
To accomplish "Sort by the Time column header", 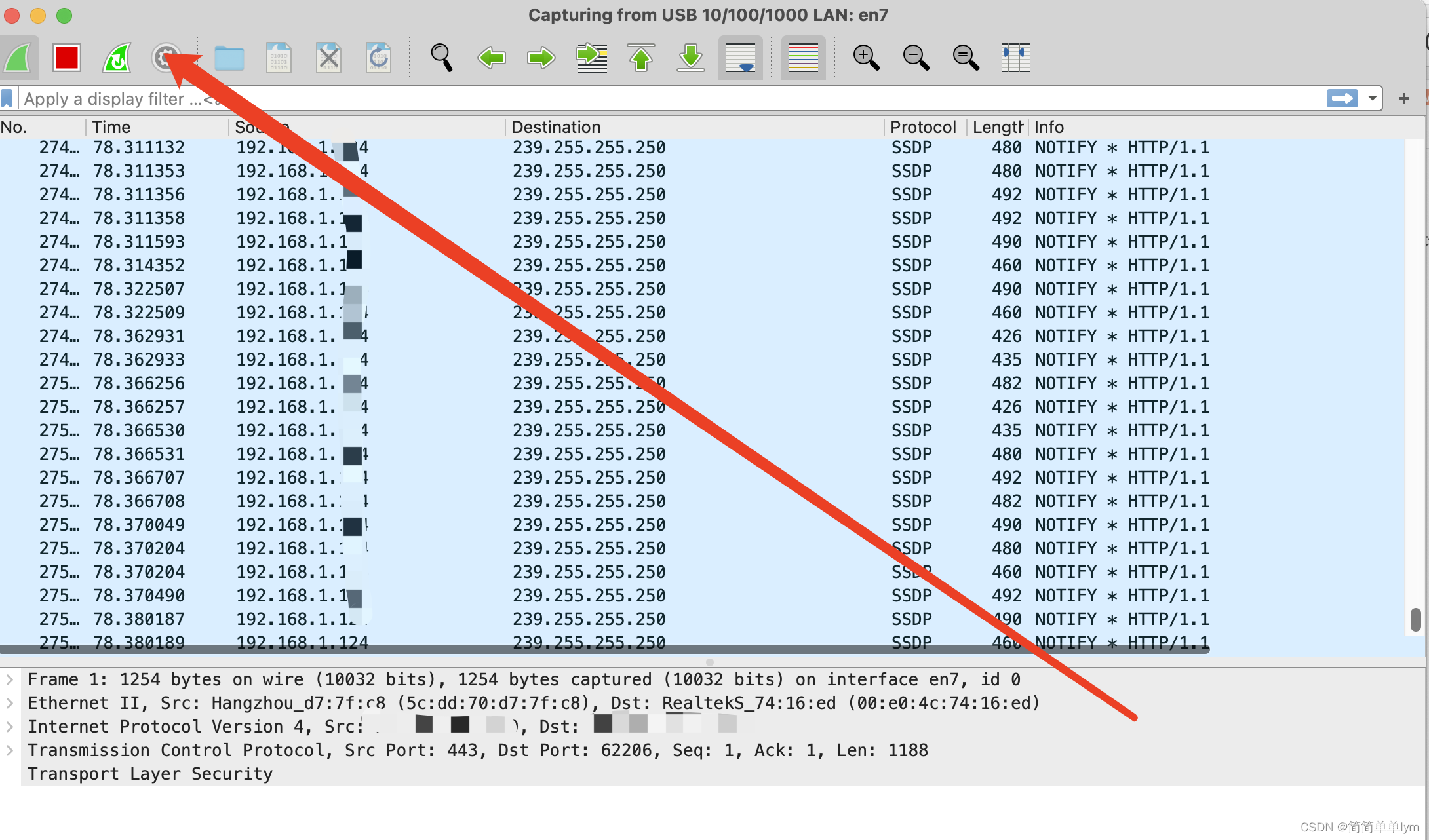I will pos(157,127).
